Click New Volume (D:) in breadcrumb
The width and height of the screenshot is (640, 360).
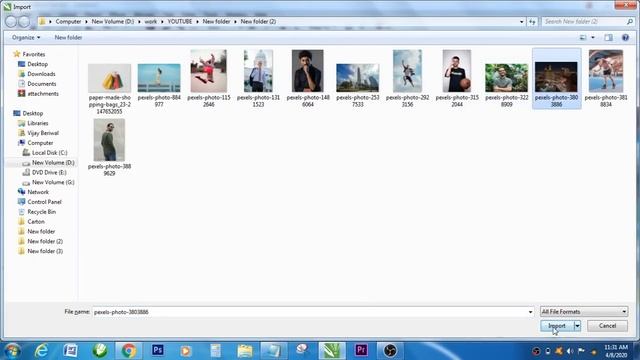tap(113, 22)
